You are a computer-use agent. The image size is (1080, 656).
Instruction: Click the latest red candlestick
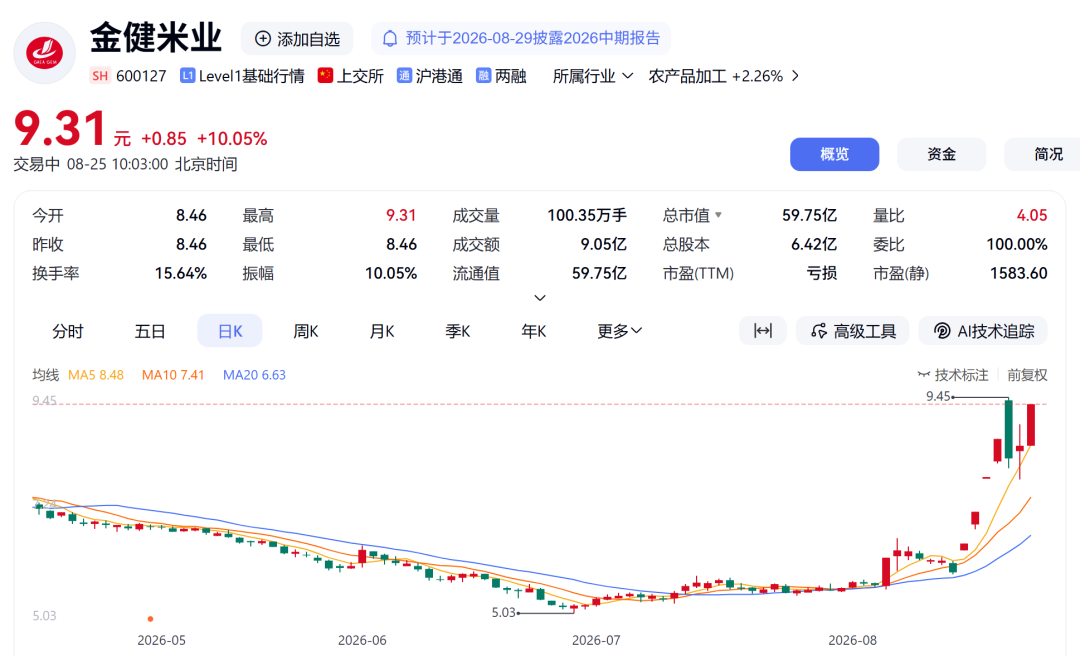pyautogui.click(x=1031, y=425)
